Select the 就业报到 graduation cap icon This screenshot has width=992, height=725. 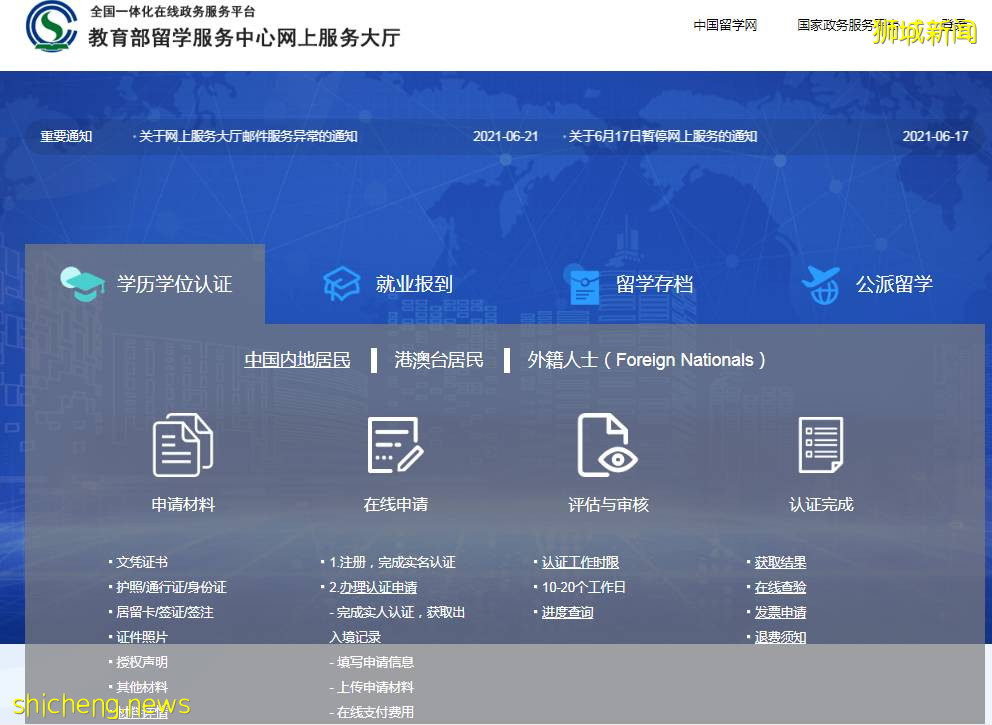(342, 284)
